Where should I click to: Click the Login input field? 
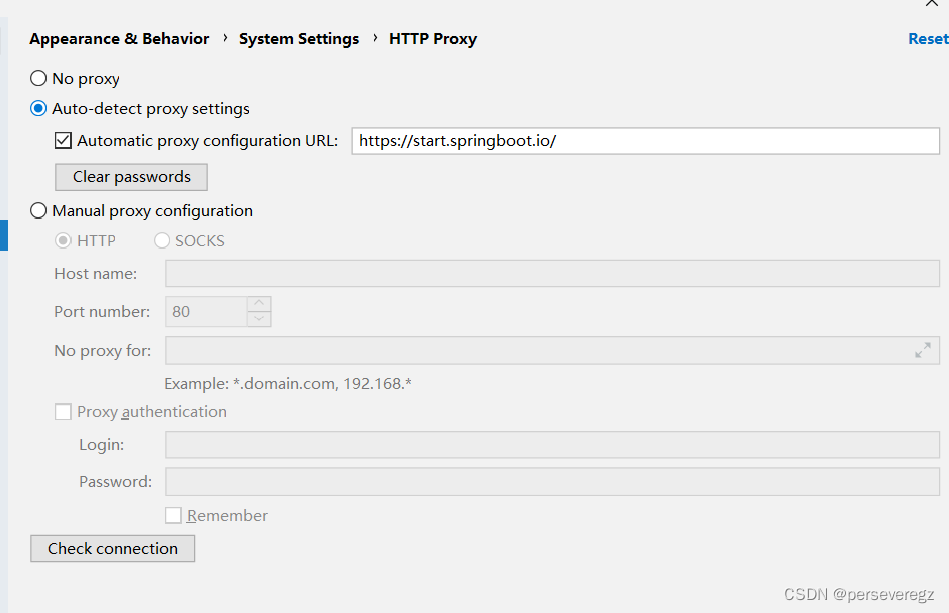click(550, 444)
